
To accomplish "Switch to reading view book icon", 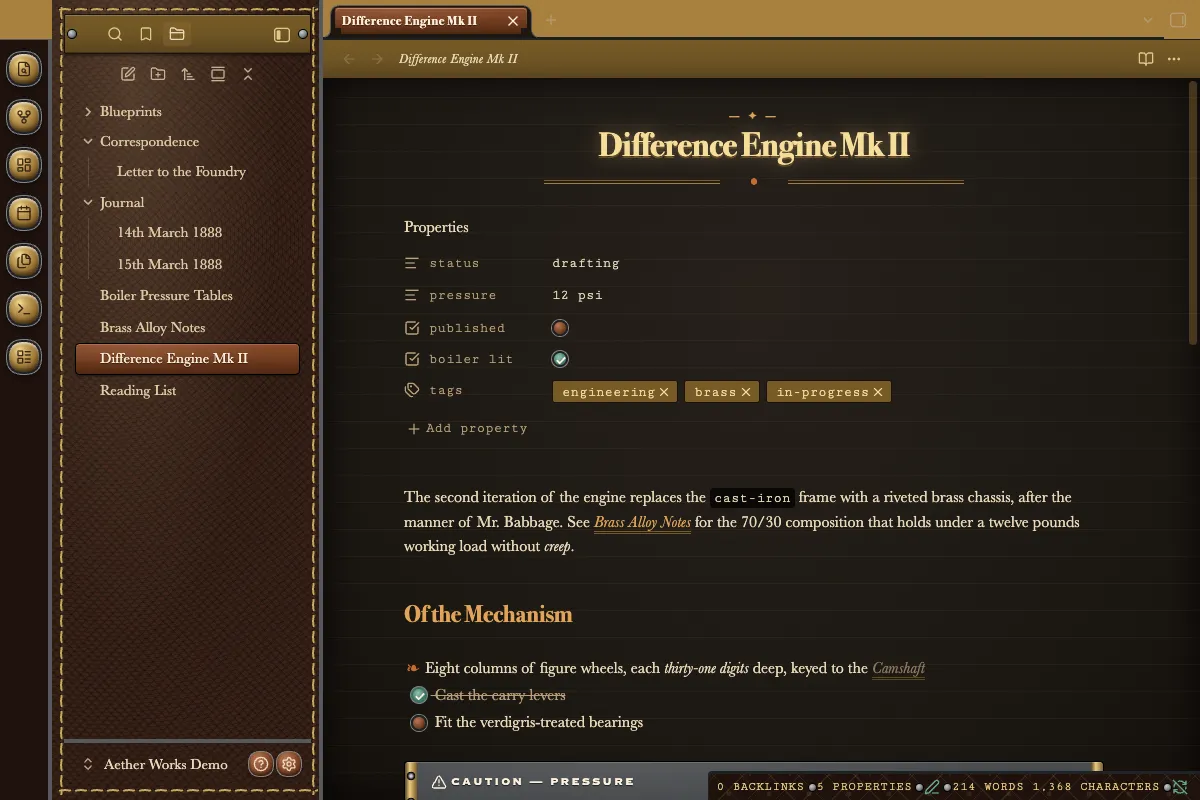I will click(1146, 59).
